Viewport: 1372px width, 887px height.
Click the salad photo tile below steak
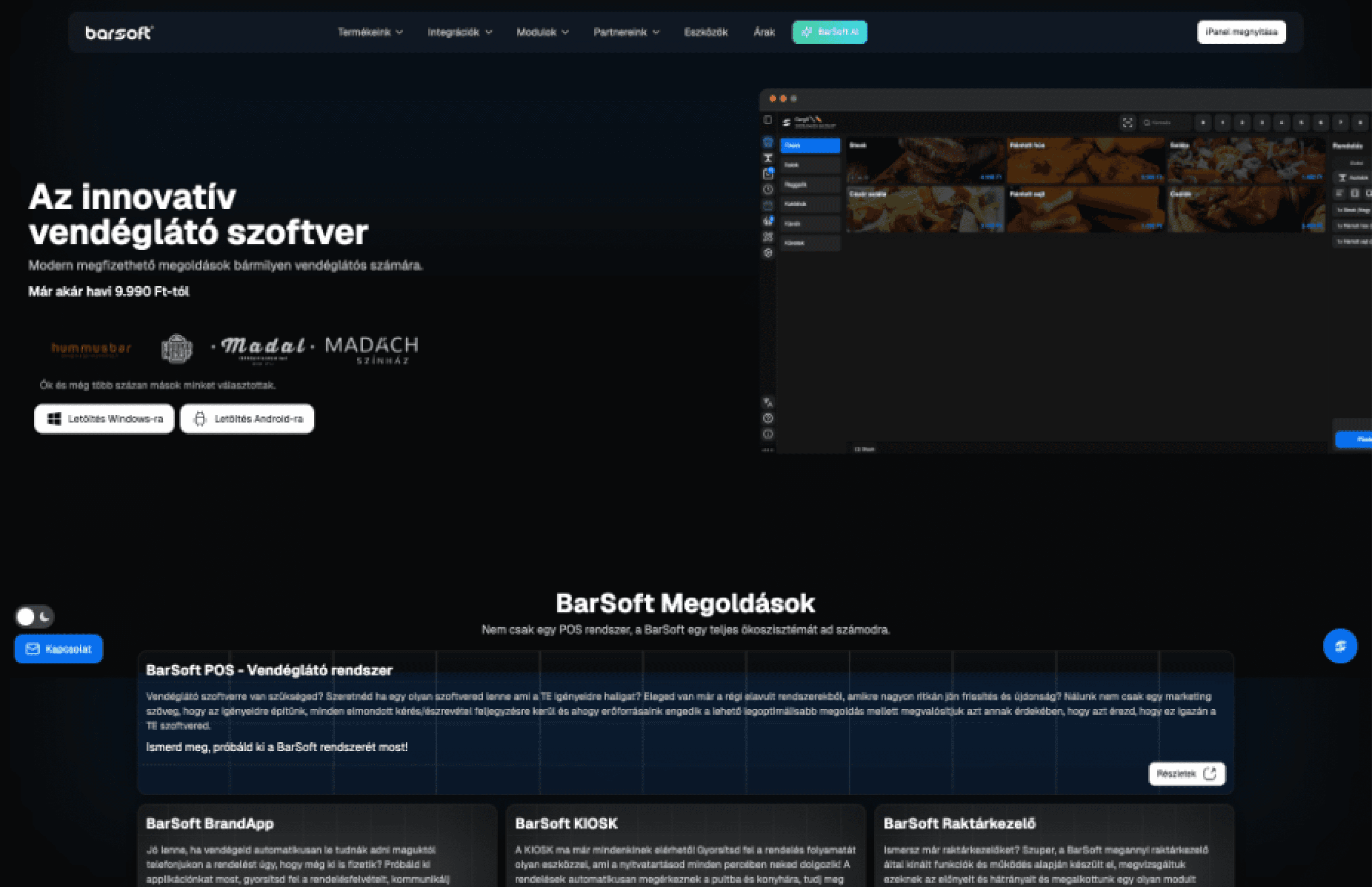click(x=925, y=209)
